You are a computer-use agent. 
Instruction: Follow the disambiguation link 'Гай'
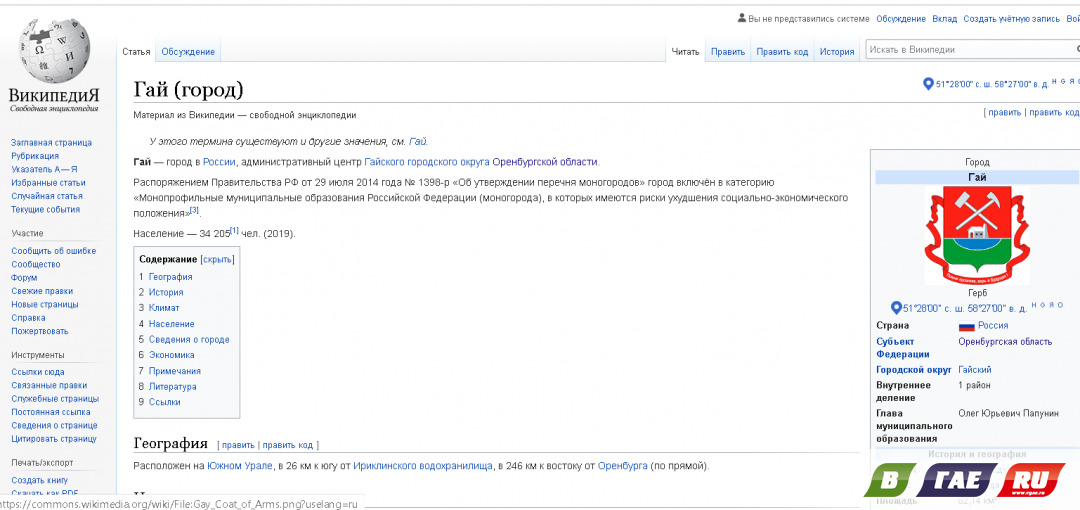417,141
